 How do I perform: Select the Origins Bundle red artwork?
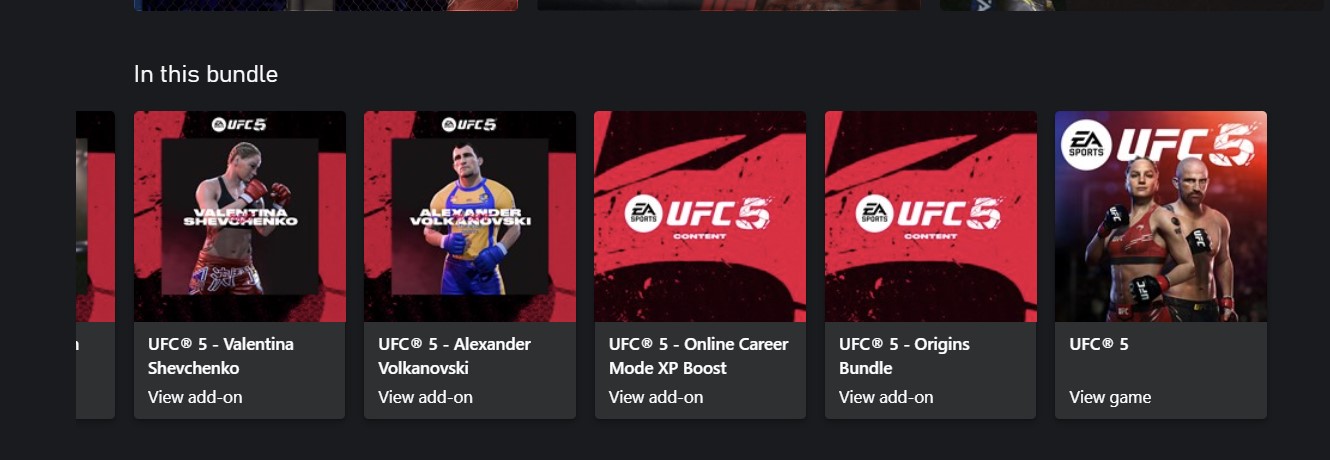[x=931, y=216]
